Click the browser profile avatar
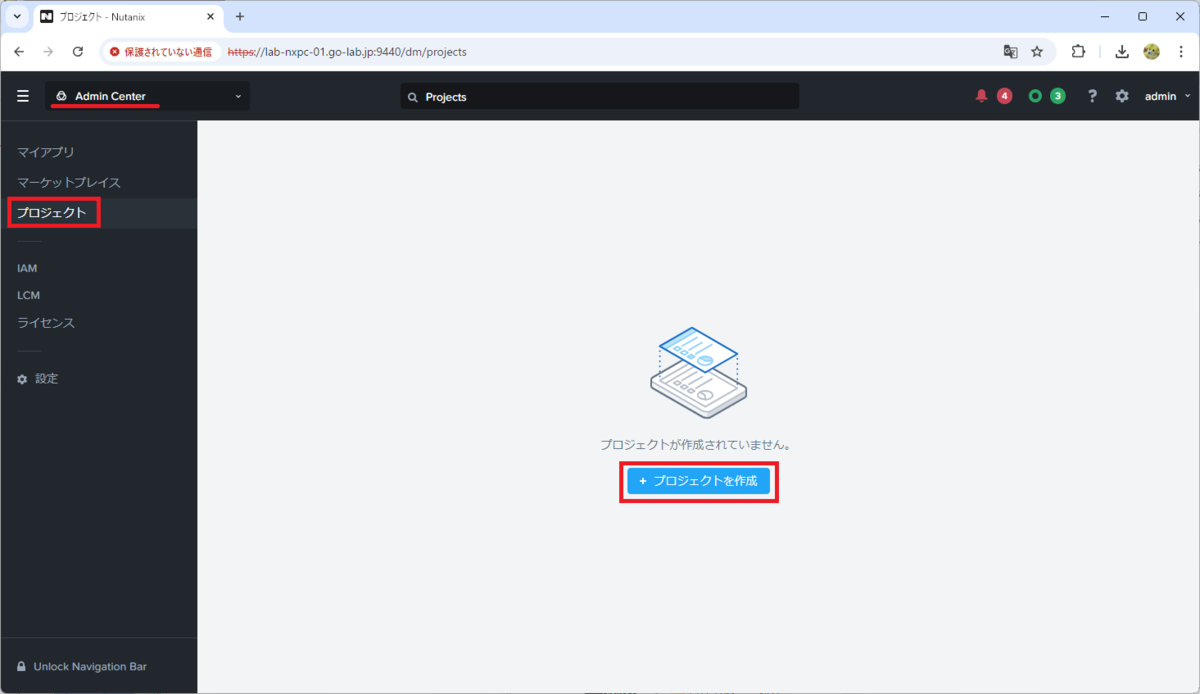The width and height of the screenshot is (1200, 694). click(x=1151, y=51)
